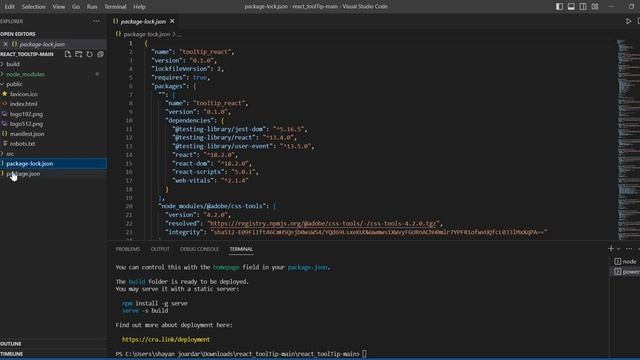Click "lockfileVersion" key in editor
The height and width of the screenshot is (360, 640).
181,69
